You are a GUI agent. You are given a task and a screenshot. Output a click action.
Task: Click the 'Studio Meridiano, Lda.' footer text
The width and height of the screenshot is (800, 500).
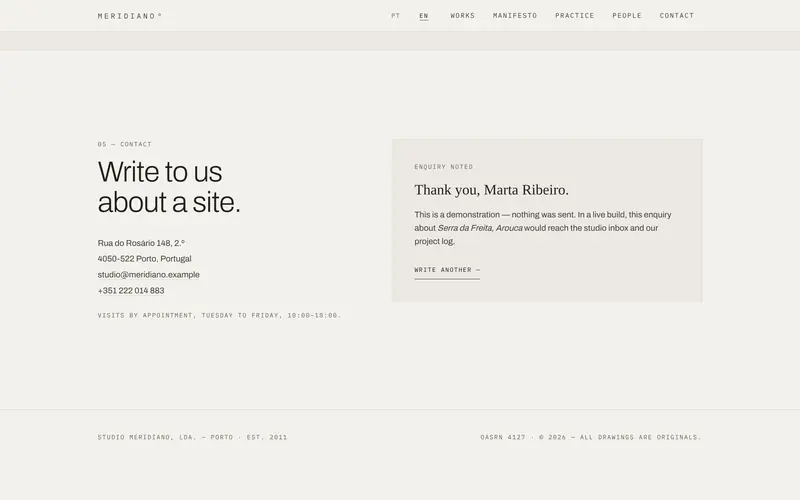[192, 437]
